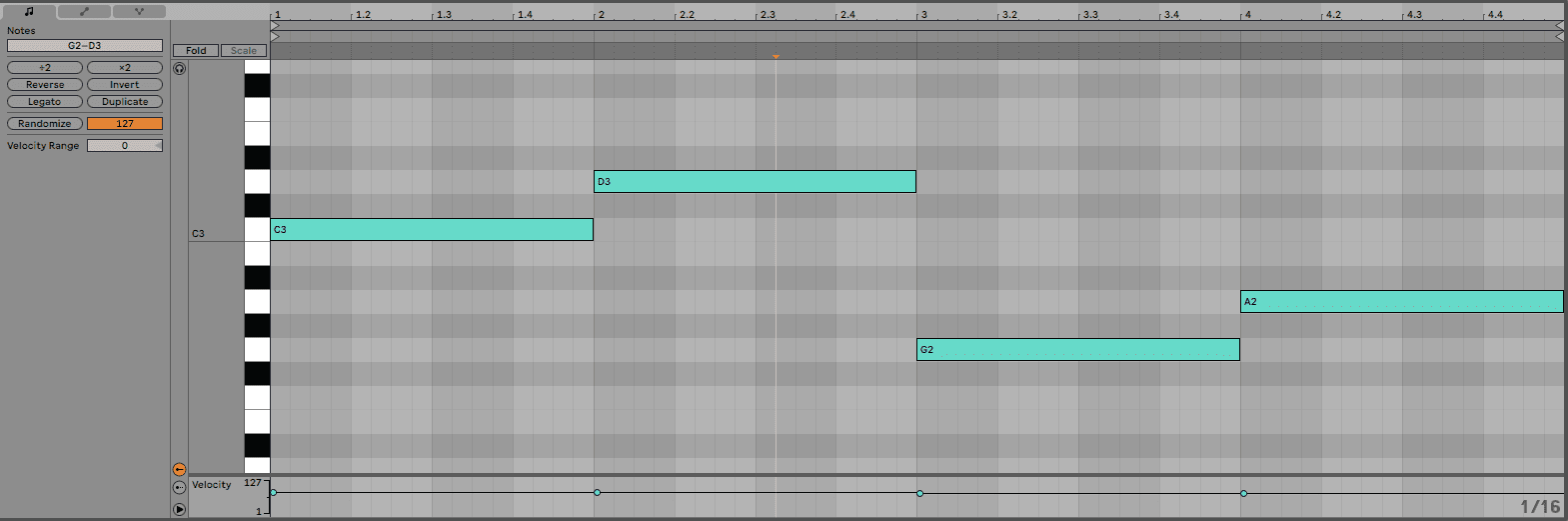Switch to the Notes tab
Screen dimensions: 1568x521
tap(29, 11)
